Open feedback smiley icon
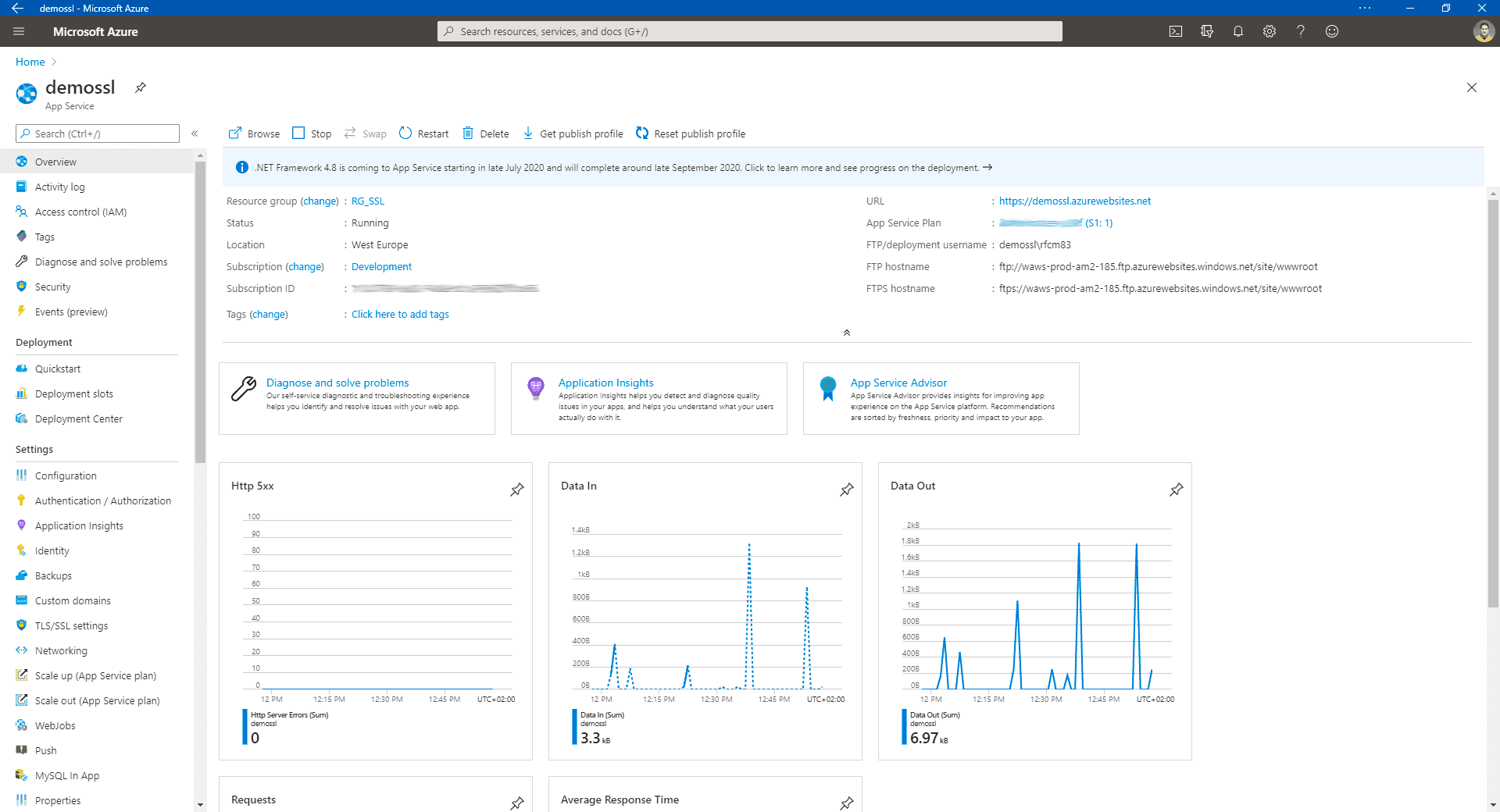The image size is (1500, 812). 1332,31
